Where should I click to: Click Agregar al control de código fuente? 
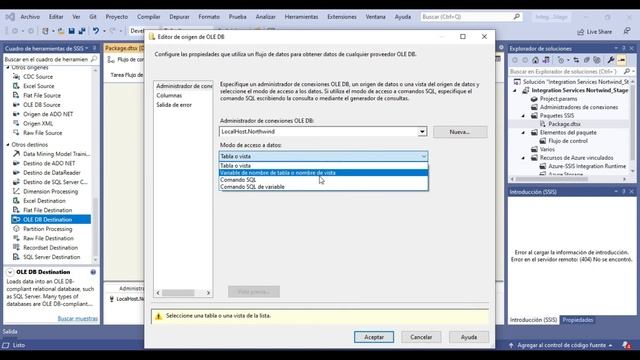coord(561,345)
